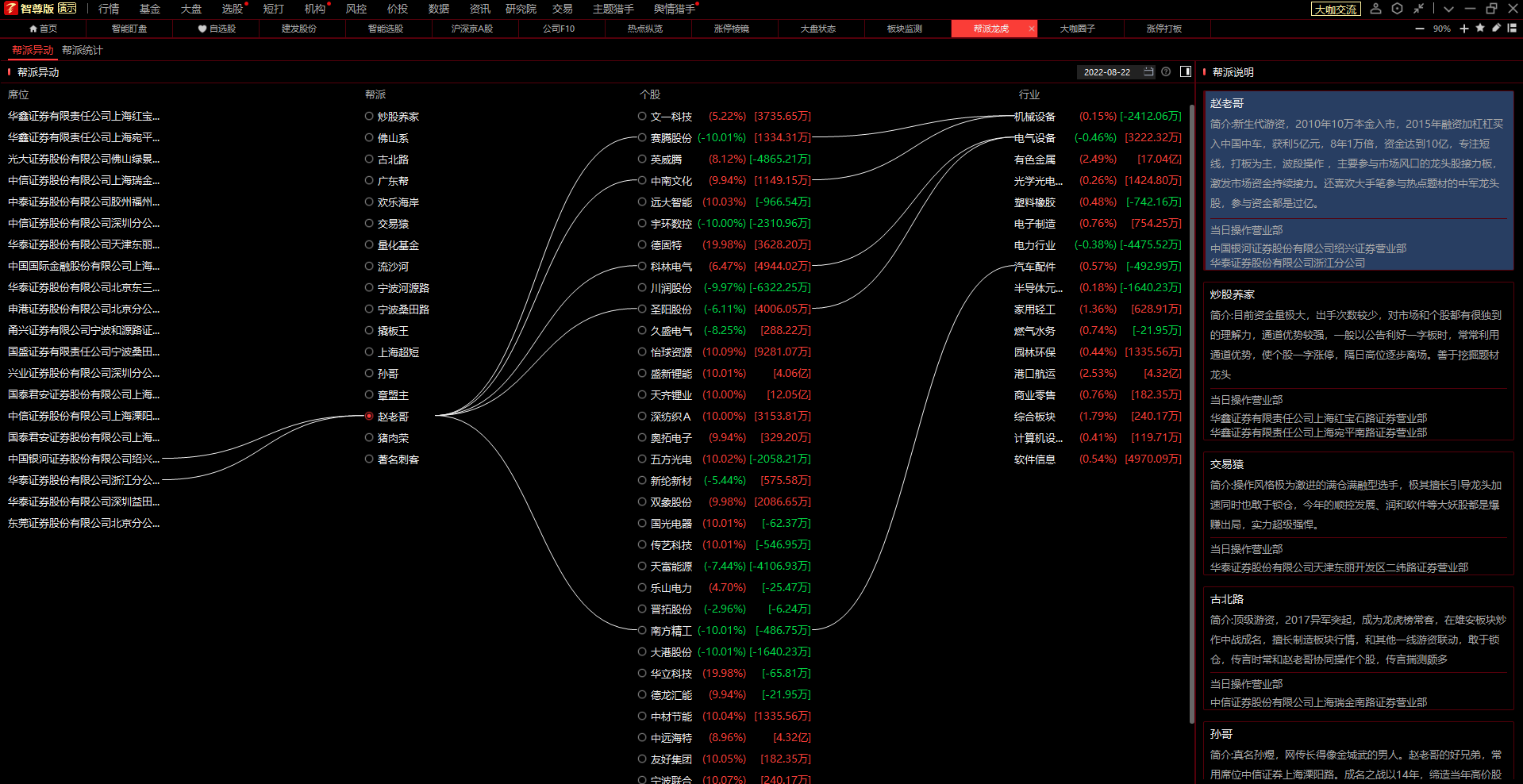
Task: Click seat 东莞证券股份有限公司北京分公...
Action: pyautogui.click(x=84, y=523)
